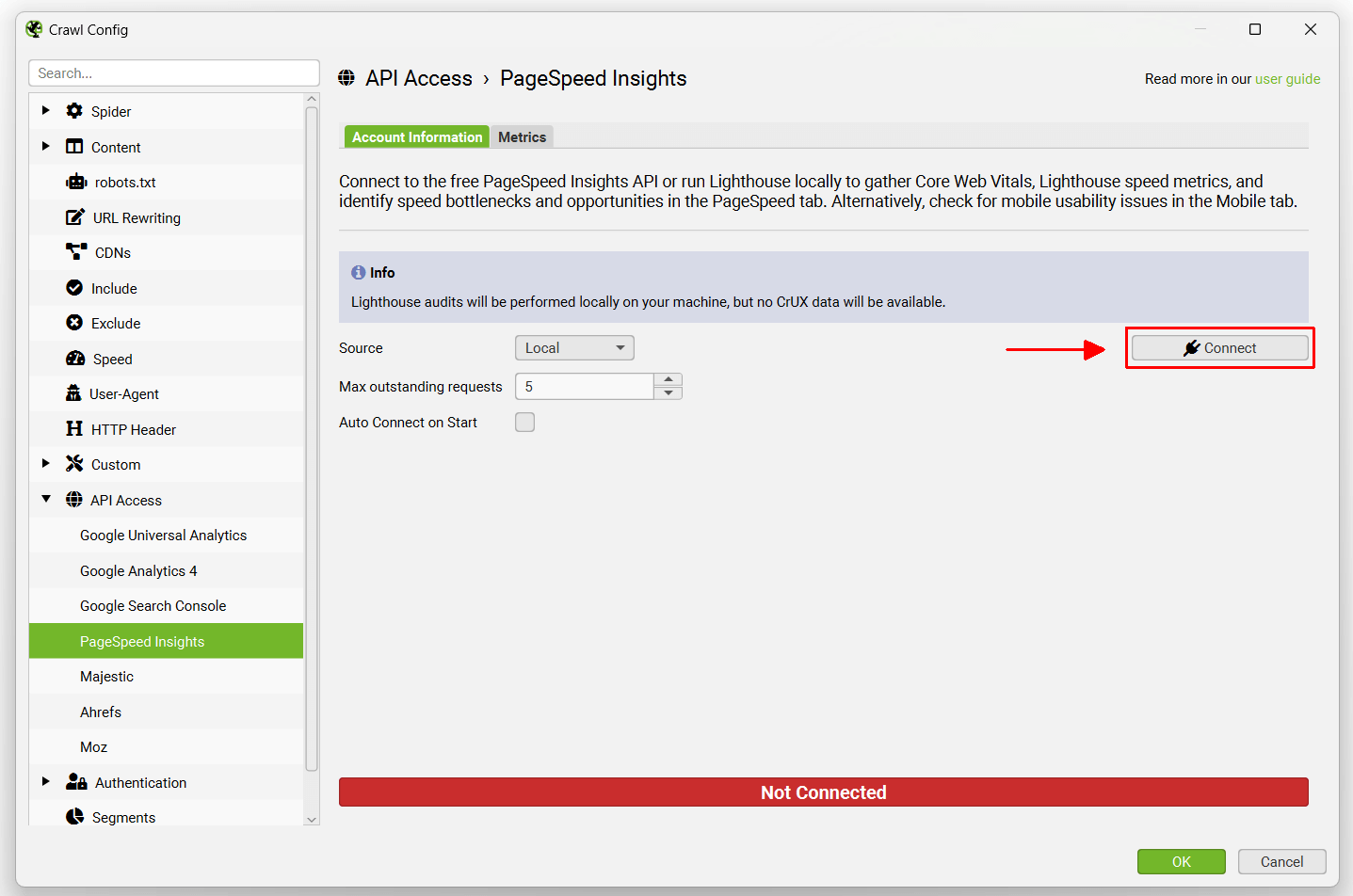Select the Account Information tab
Screen dimensions: 1353x896
(417, 137)
